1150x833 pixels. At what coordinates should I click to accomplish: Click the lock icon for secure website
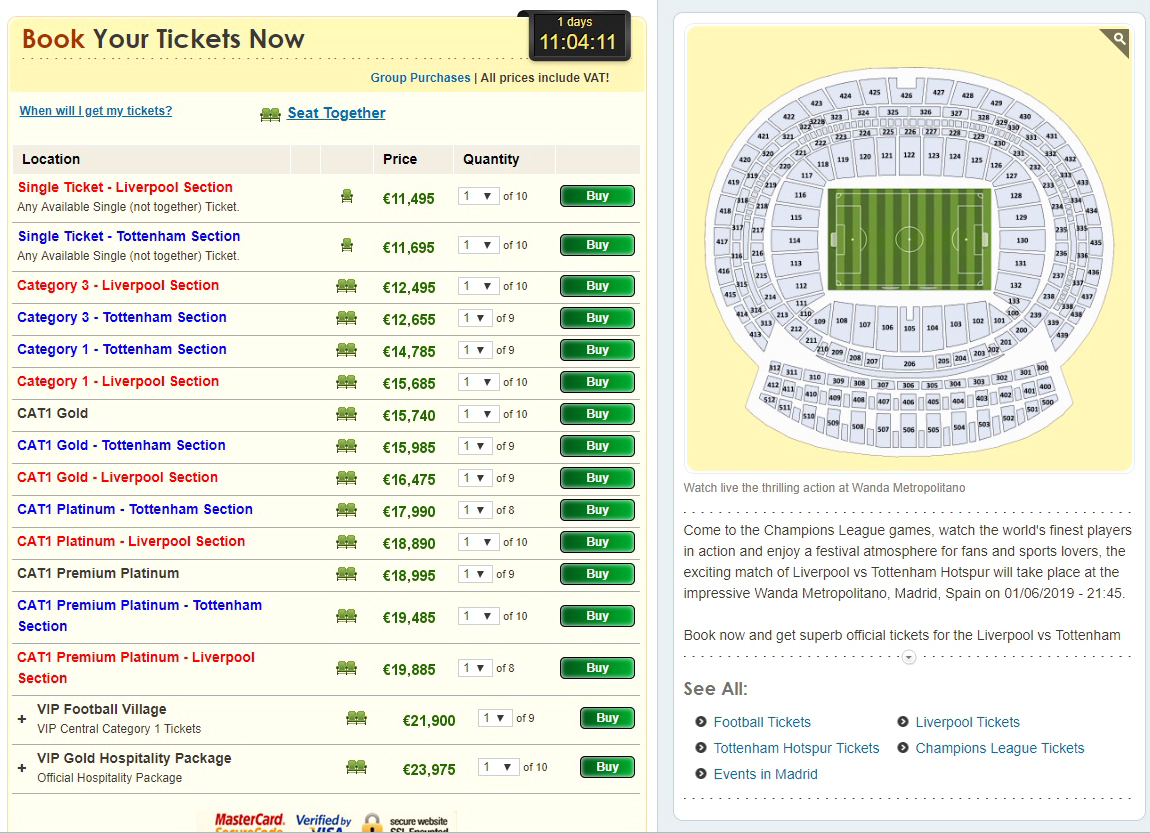tap(372, 823)
